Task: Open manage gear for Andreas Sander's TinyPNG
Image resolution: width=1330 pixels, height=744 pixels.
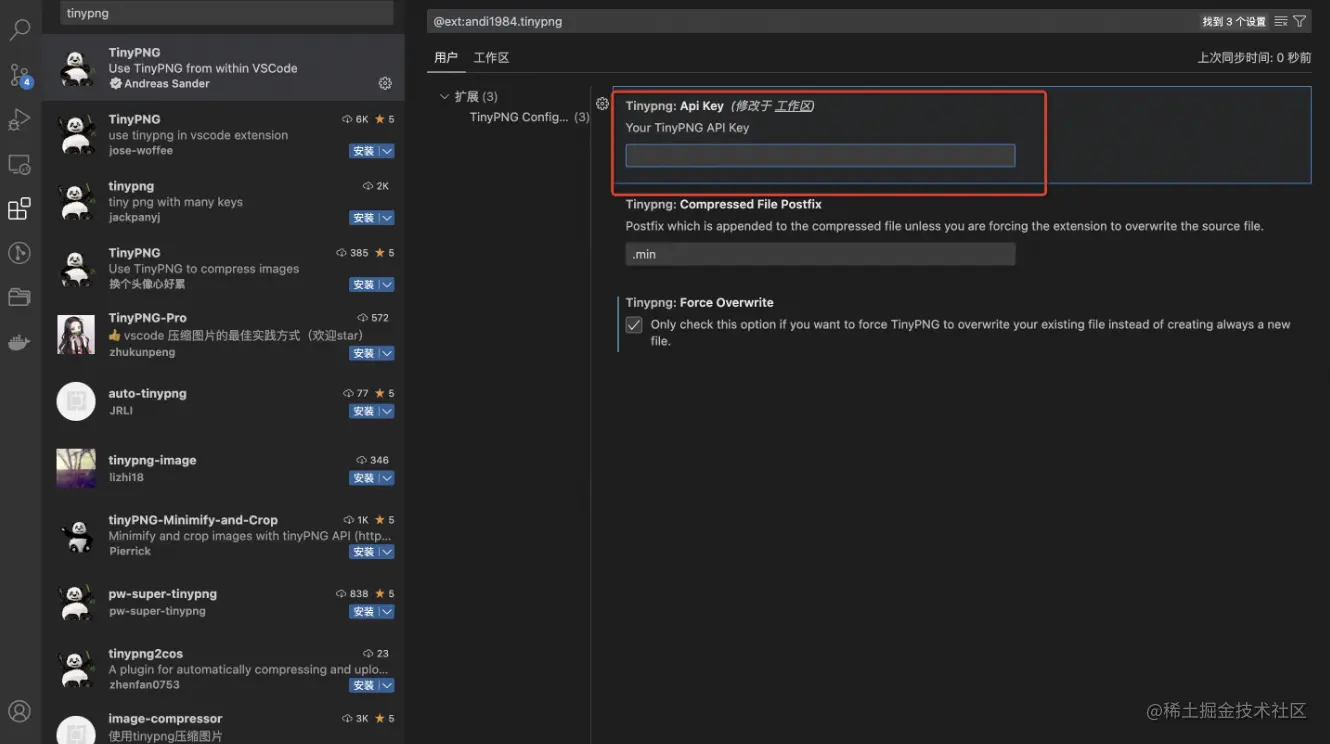Action: pos(385,83)
